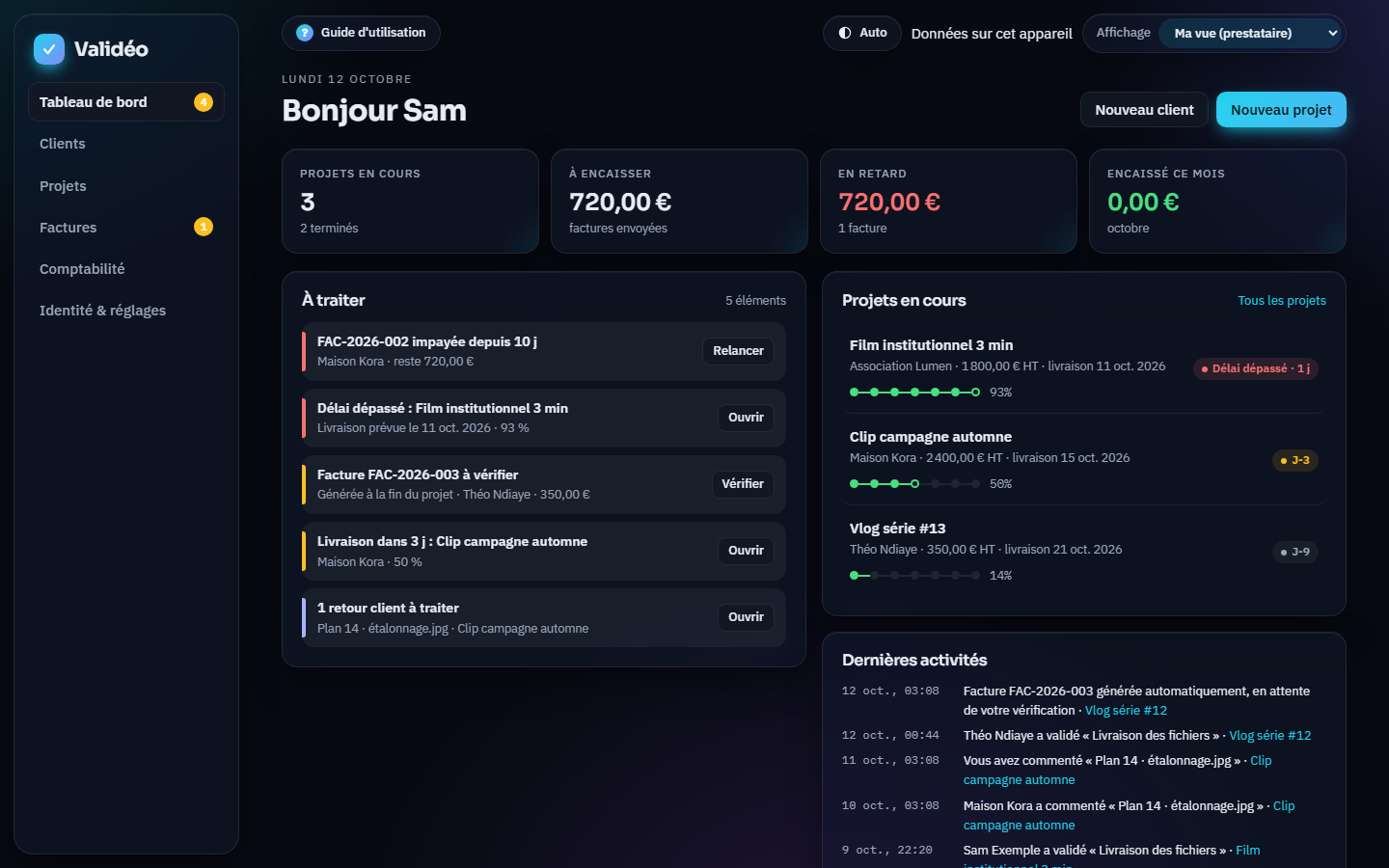Click the badge 1 next to Factures
Screen dimensions: 1389x868
click(204, 227)
